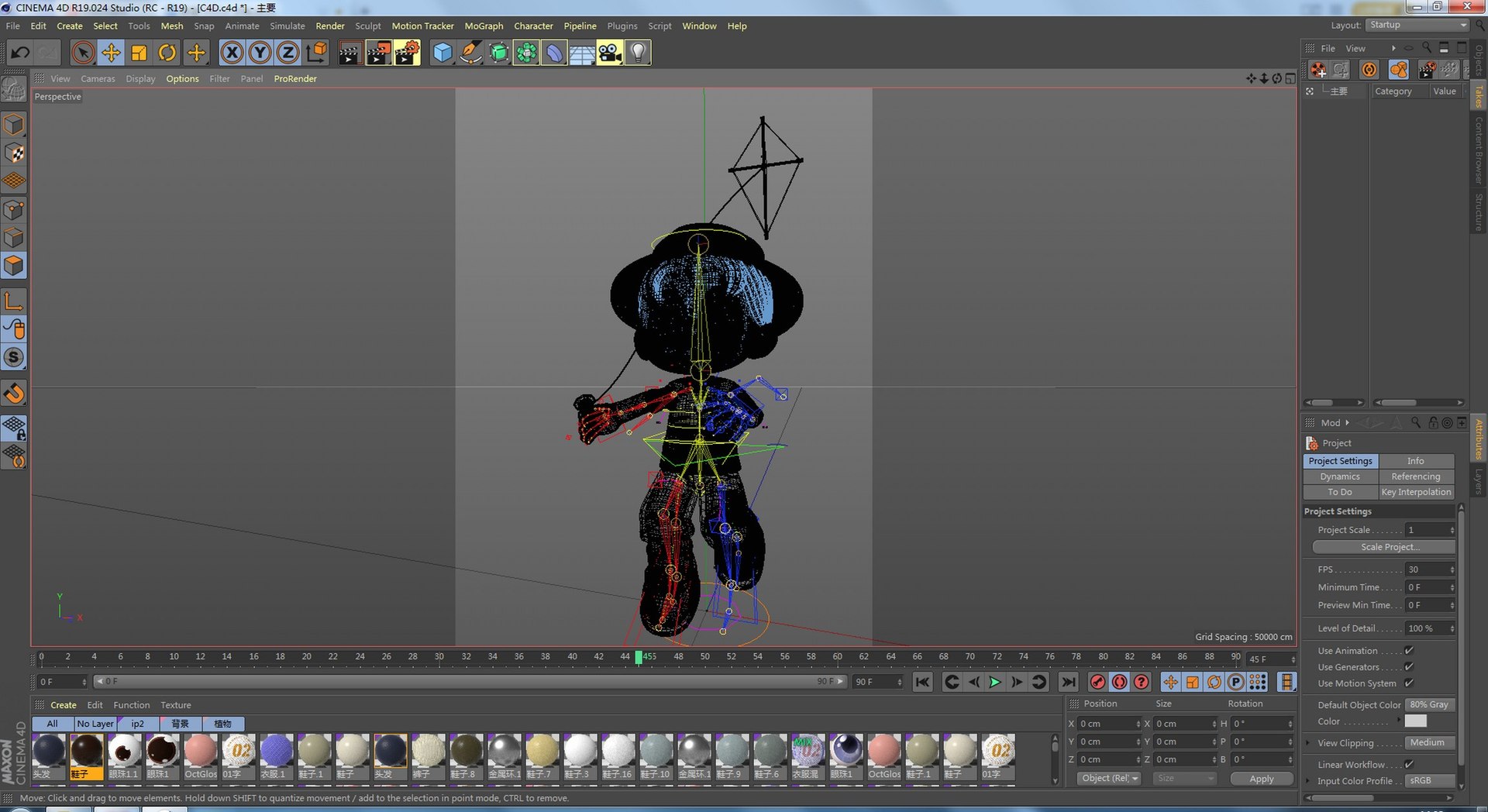Image resolution: width=1488 pixels, height=812 pixels.
Task: Open View Clipping Medium dropdown
Action: coord(1431,743)
